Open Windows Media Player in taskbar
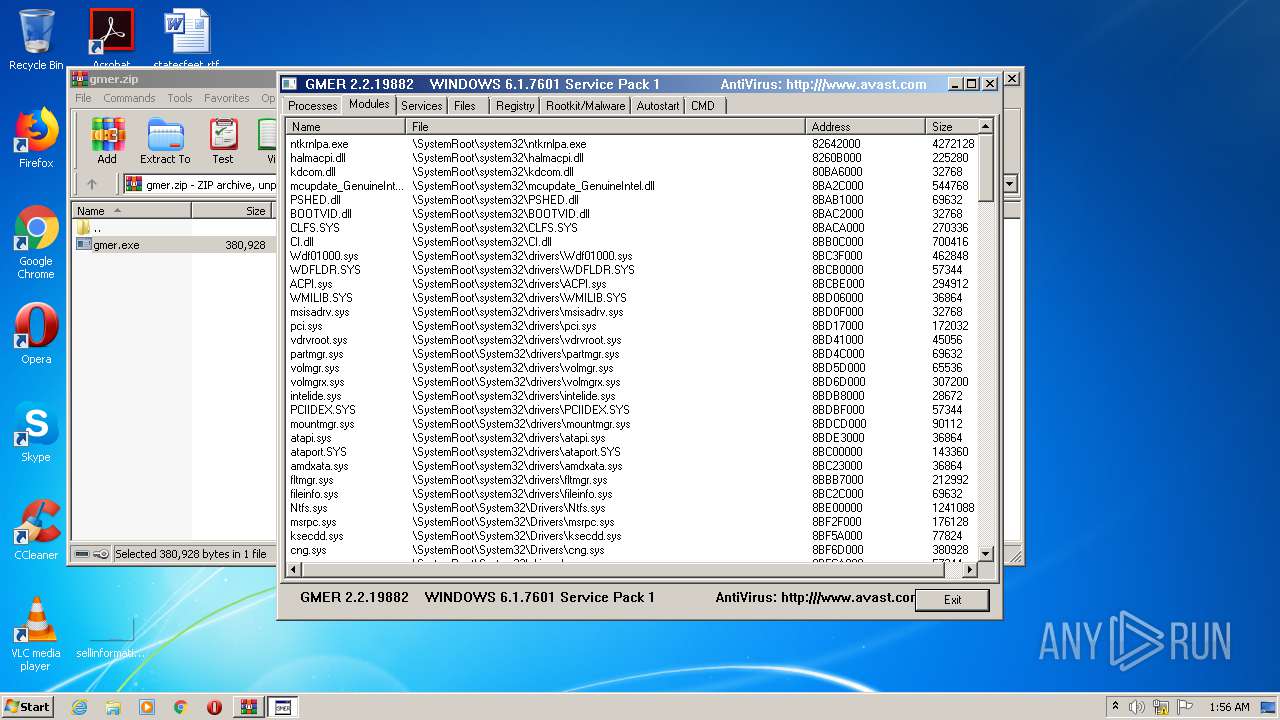The width and height of the screenshot is (1280, 720). click(147, 707)
